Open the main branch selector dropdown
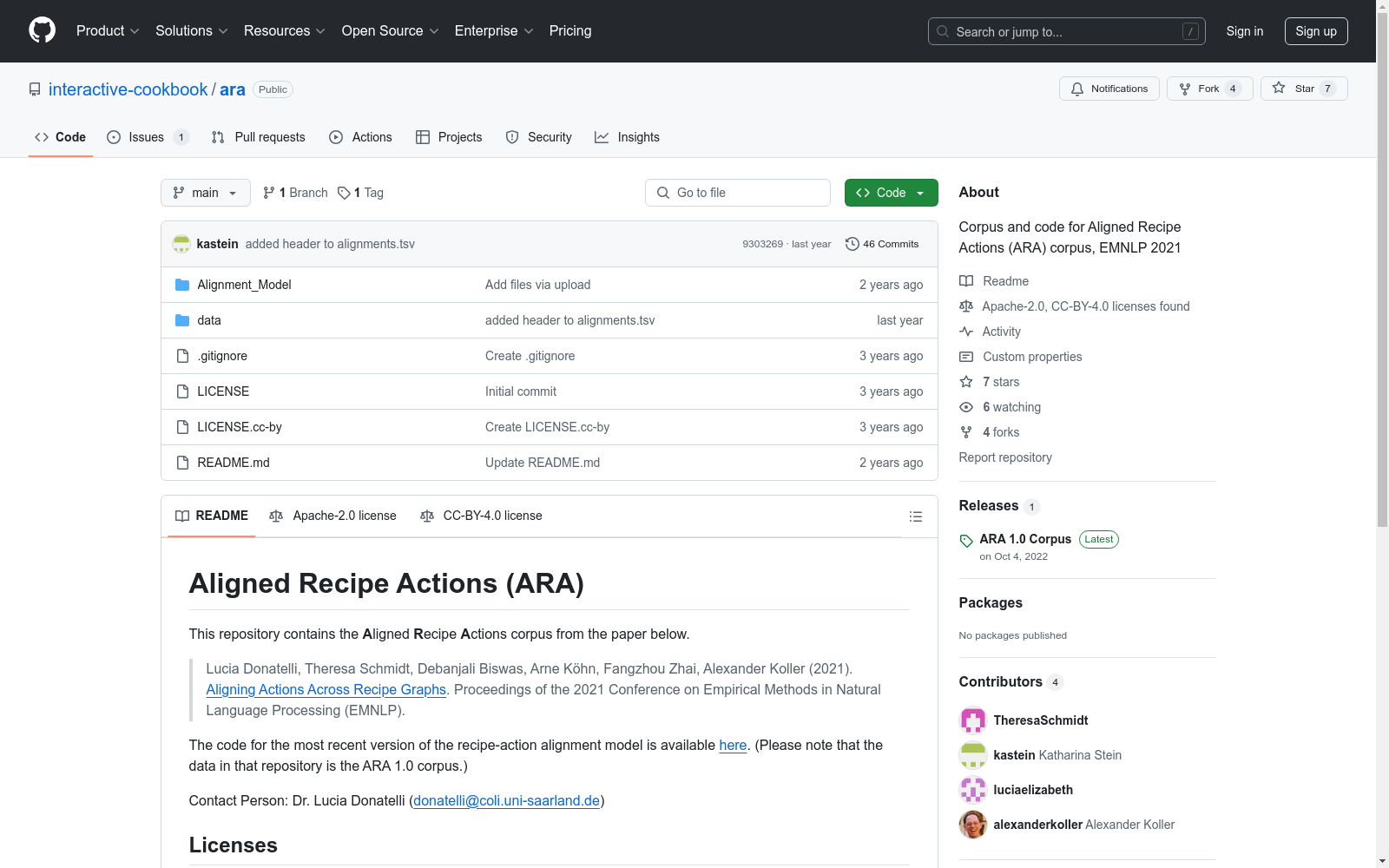 tap(206, 193)
